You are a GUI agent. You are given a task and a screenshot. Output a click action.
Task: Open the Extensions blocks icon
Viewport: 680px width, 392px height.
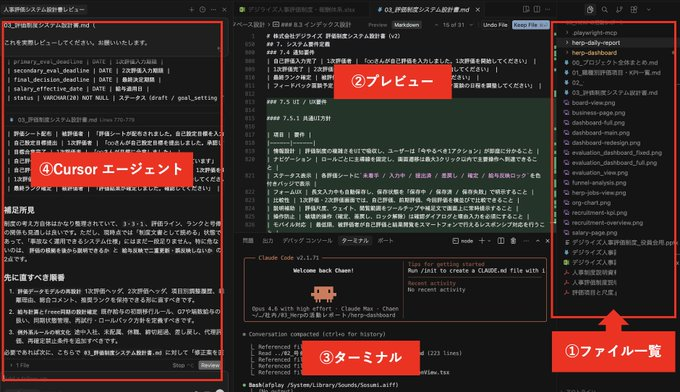(634, 10)
